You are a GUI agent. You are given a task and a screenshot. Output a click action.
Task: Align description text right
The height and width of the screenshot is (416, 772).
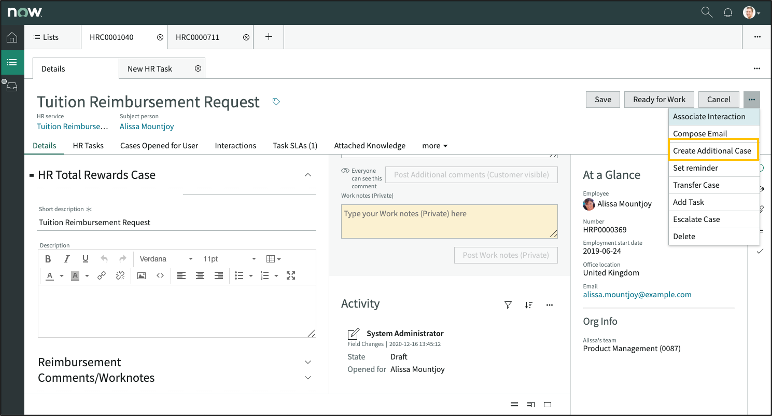pos(219,276)
